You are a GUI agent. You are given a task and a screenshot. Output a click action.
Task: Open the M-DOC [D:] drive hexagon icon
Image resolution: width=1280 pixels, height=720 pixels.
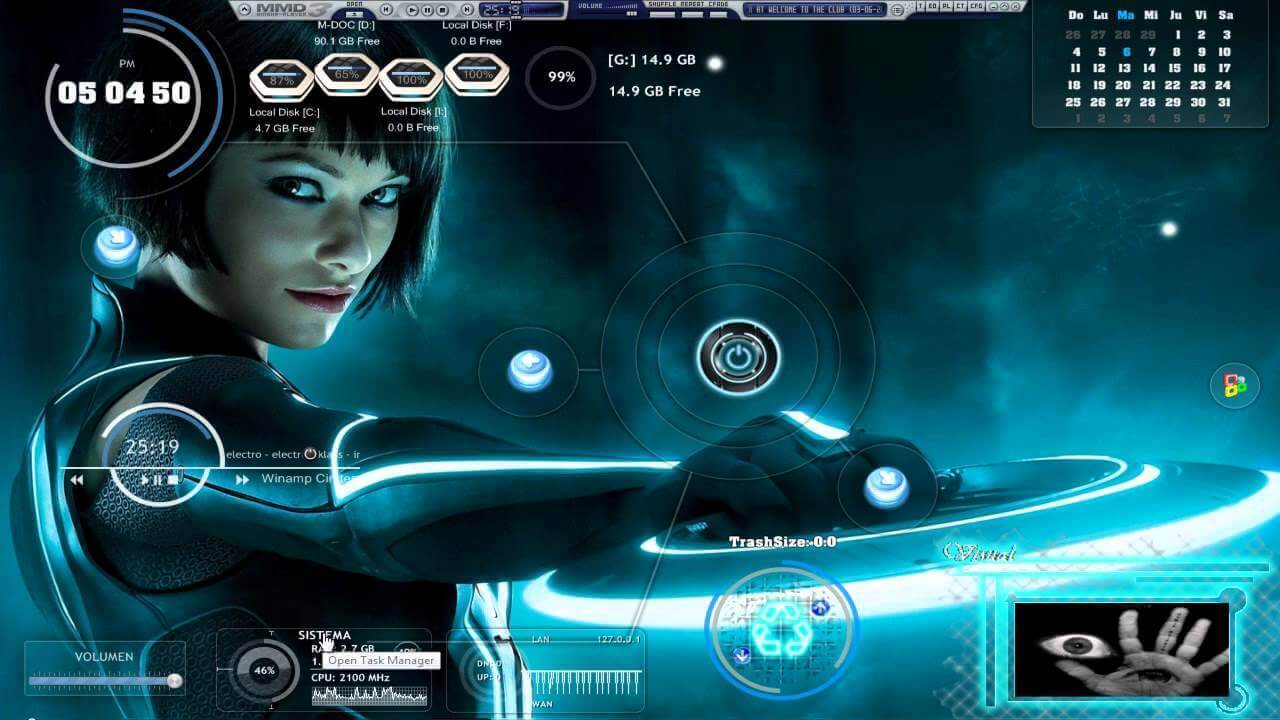tap(347, 75)
